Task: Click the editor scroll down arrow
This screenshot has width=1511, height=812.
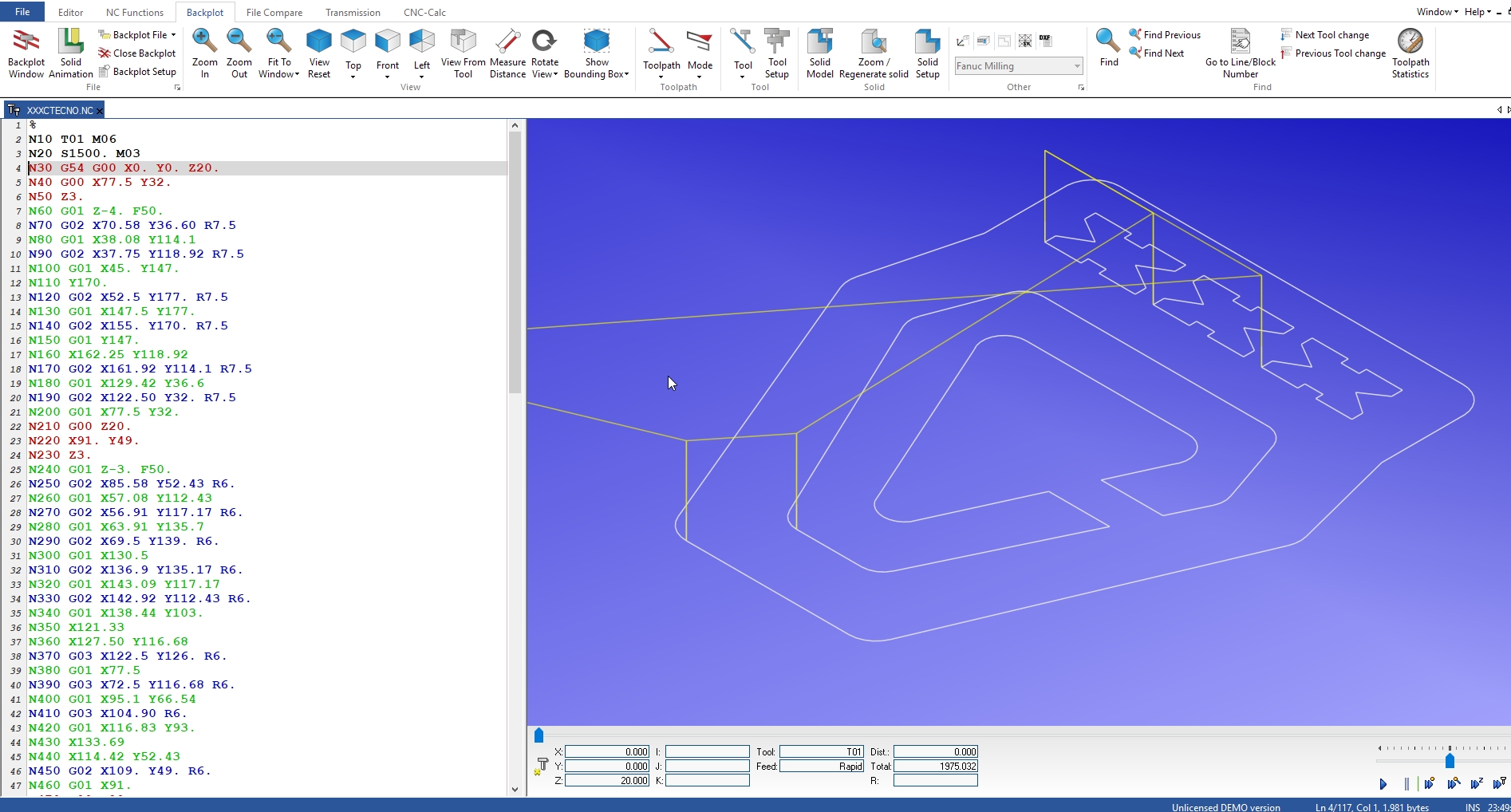Action: point(515,790)
